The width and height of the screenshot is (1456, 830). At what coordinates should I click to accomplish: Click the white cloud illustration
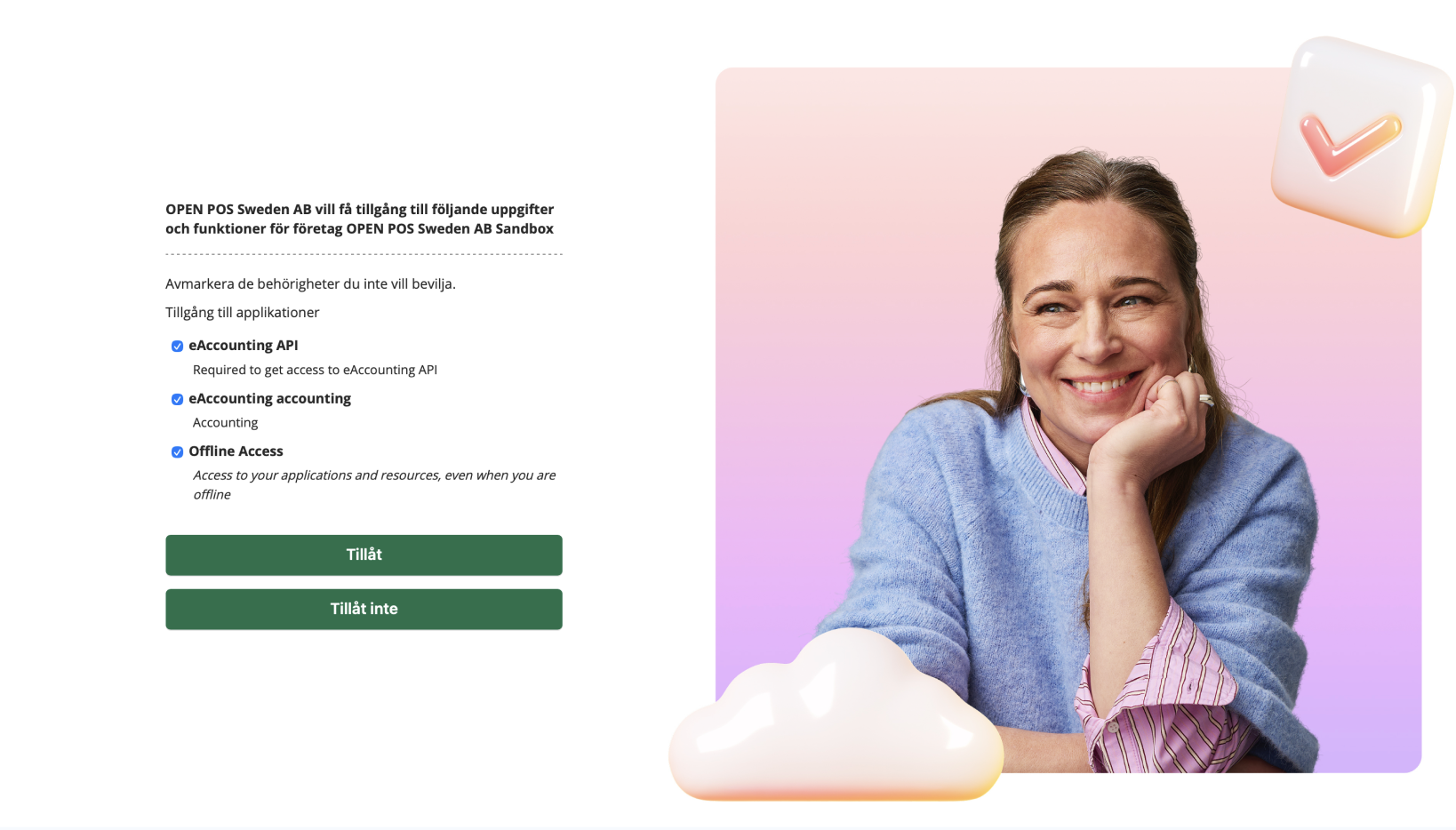[836, 716]
